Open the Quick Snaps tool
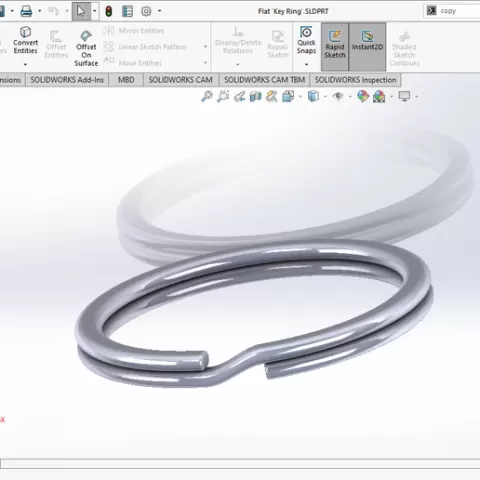 point(306,40)
